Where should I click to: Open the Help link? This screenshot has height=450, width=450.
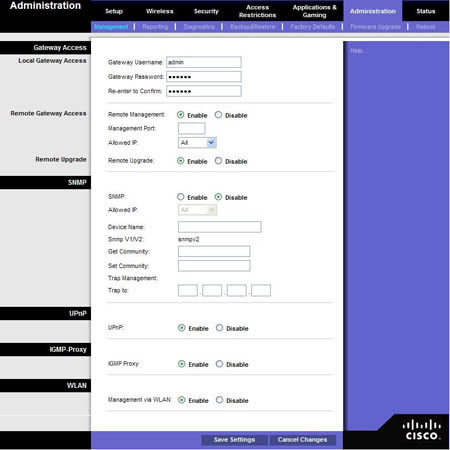pos(358,51)
